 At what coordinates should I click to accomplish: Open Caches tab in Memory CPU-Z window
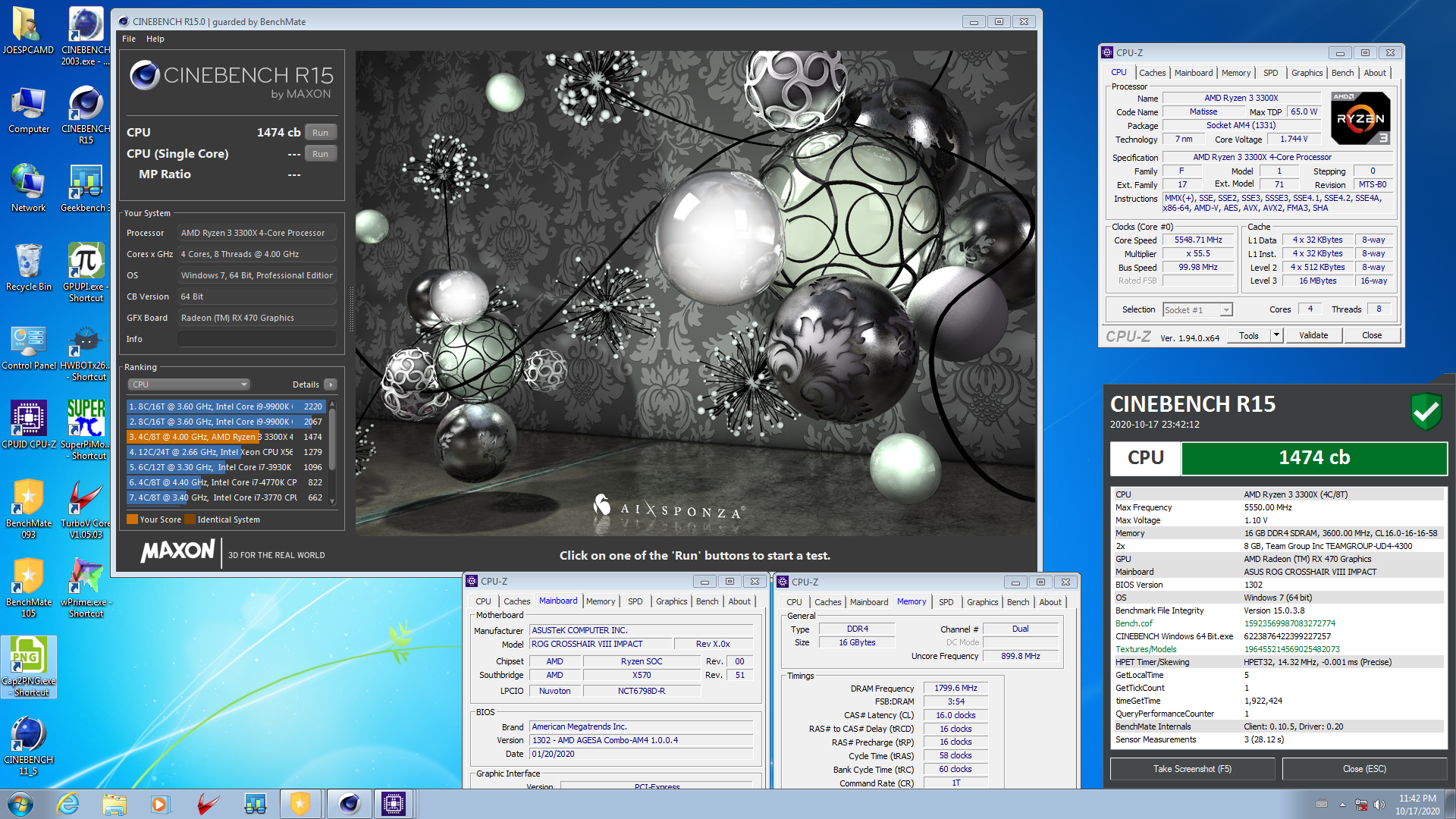pyautogui.click(x=827, y=602)
